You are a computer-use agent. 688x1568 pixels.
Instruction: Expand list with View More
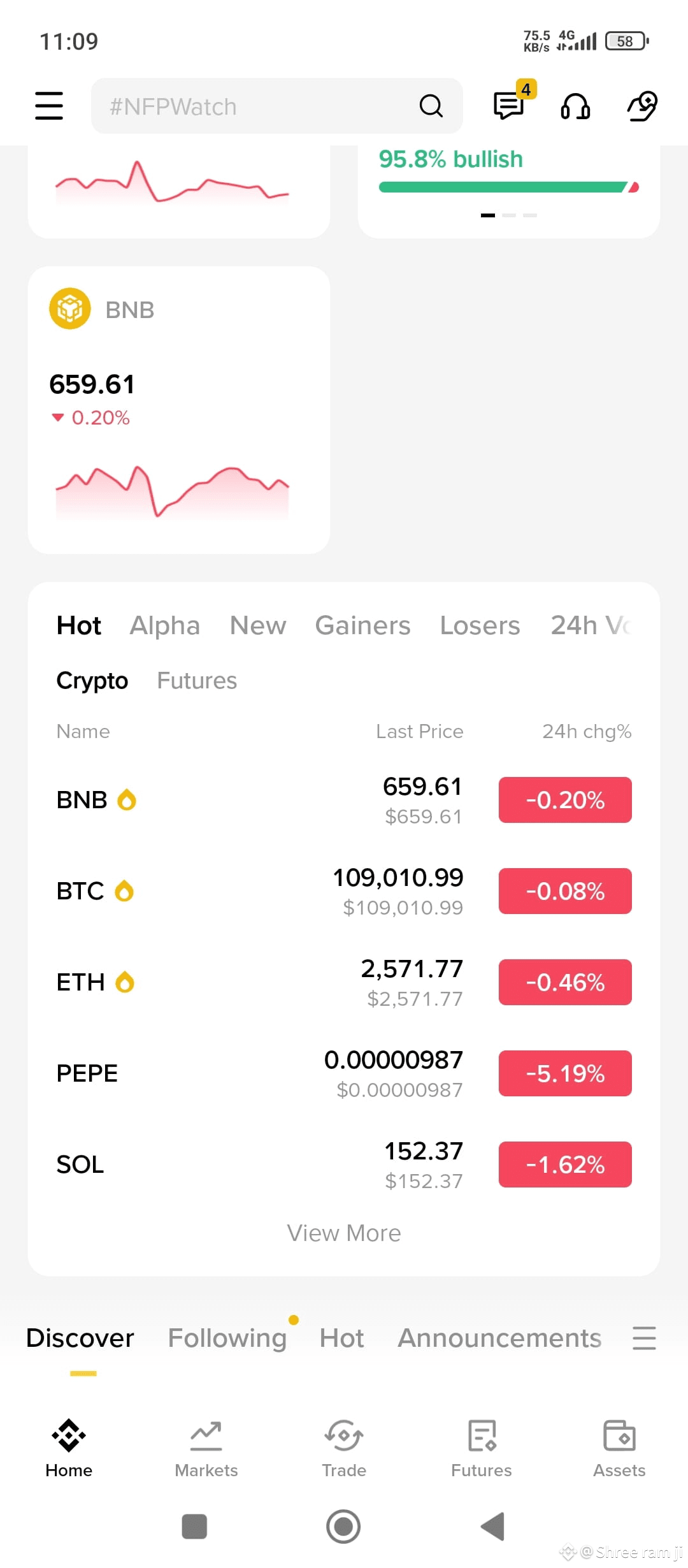344,1233
